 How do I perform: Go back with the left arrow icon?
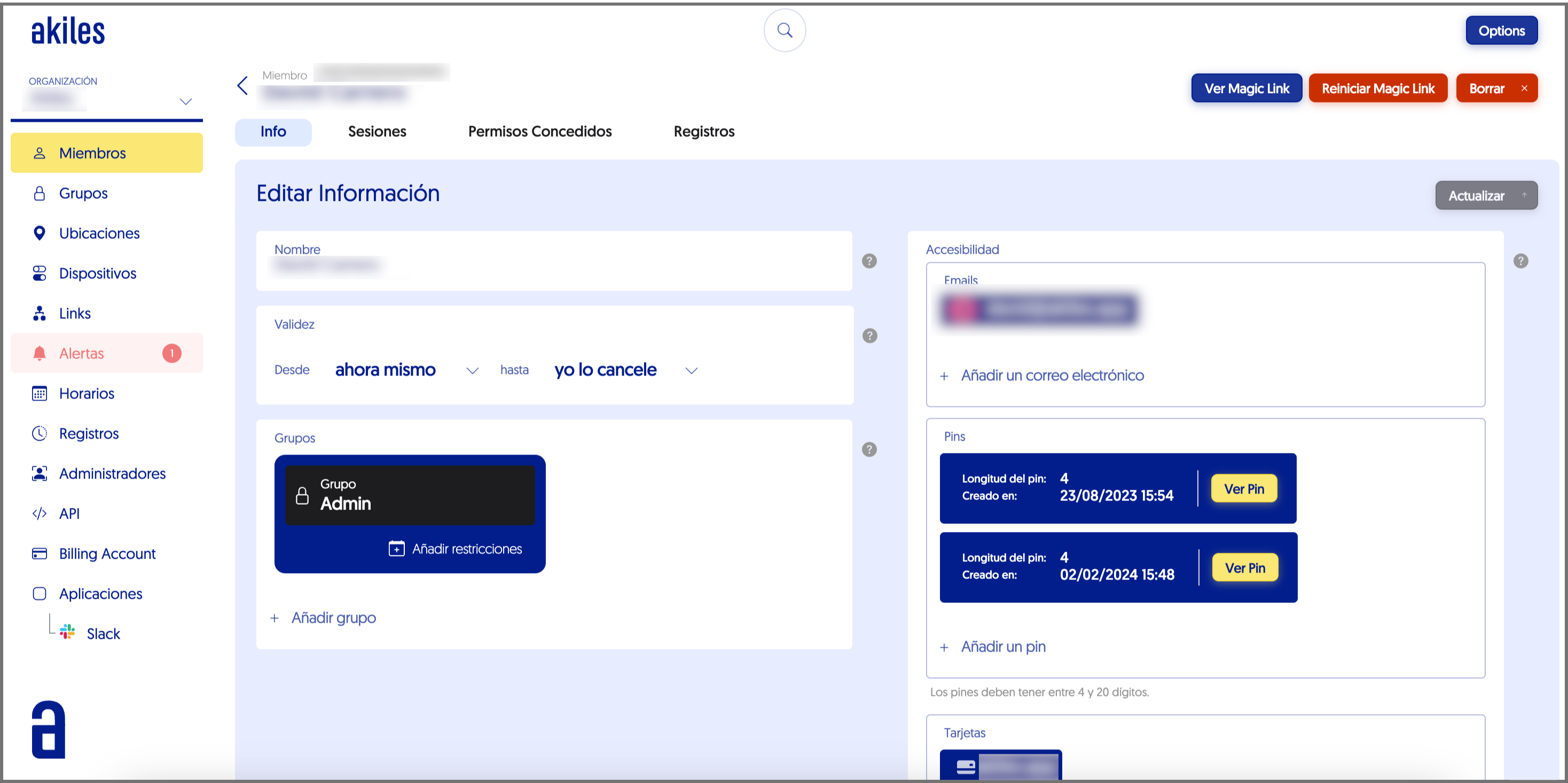242,85
